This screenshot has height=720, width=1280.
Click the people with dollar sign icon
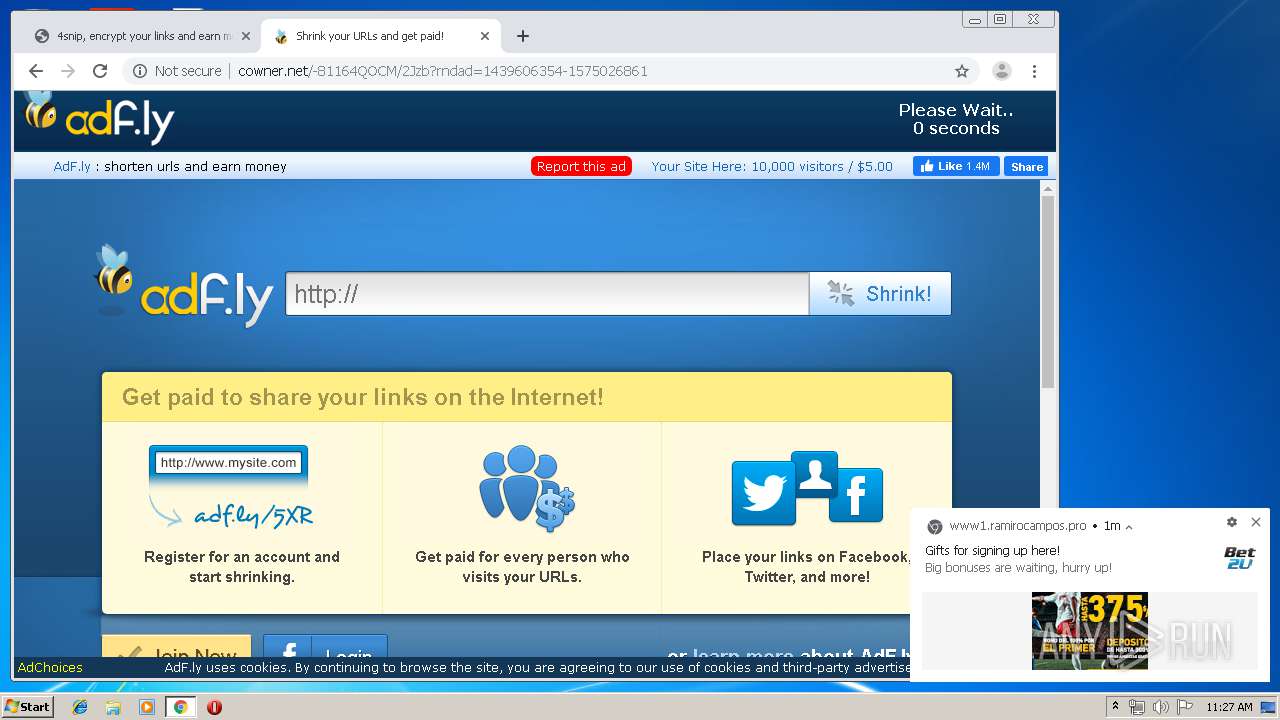coord(526,489)
